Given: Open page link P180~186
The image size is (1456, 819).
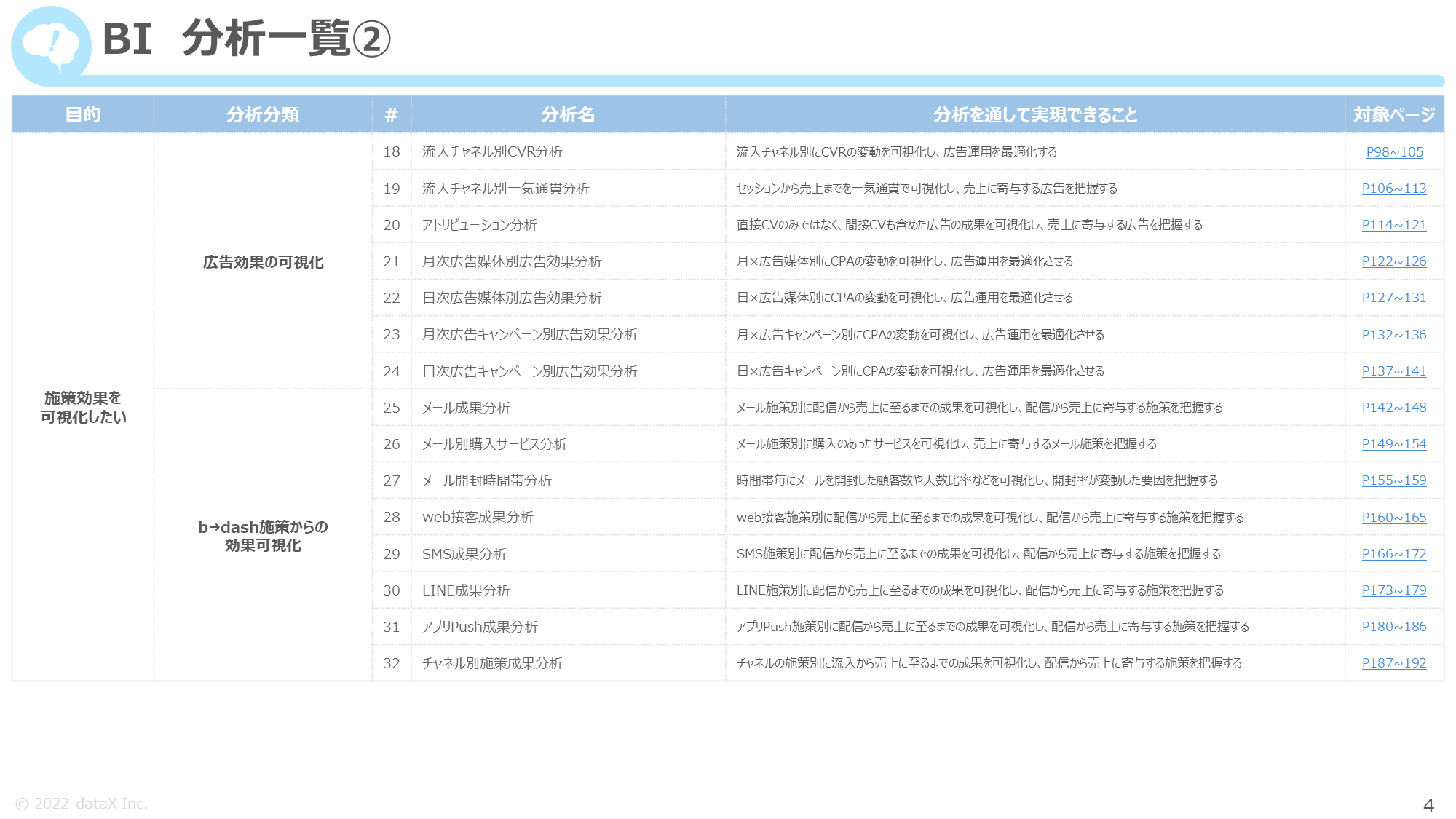Looking at the screenshot, I should point(1394,627).
